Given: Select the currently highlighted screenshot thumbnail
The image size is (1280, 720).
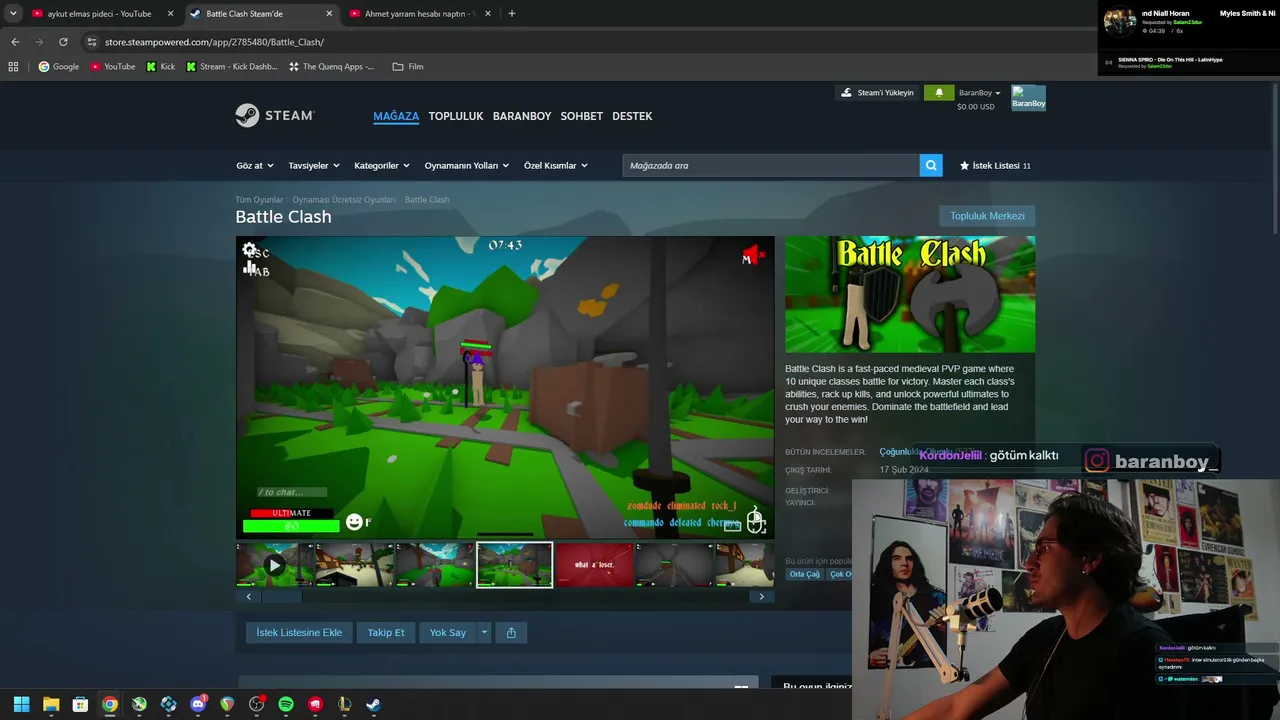Looking at the screenshot, I should pyautogui.click(x=514, y=565).
